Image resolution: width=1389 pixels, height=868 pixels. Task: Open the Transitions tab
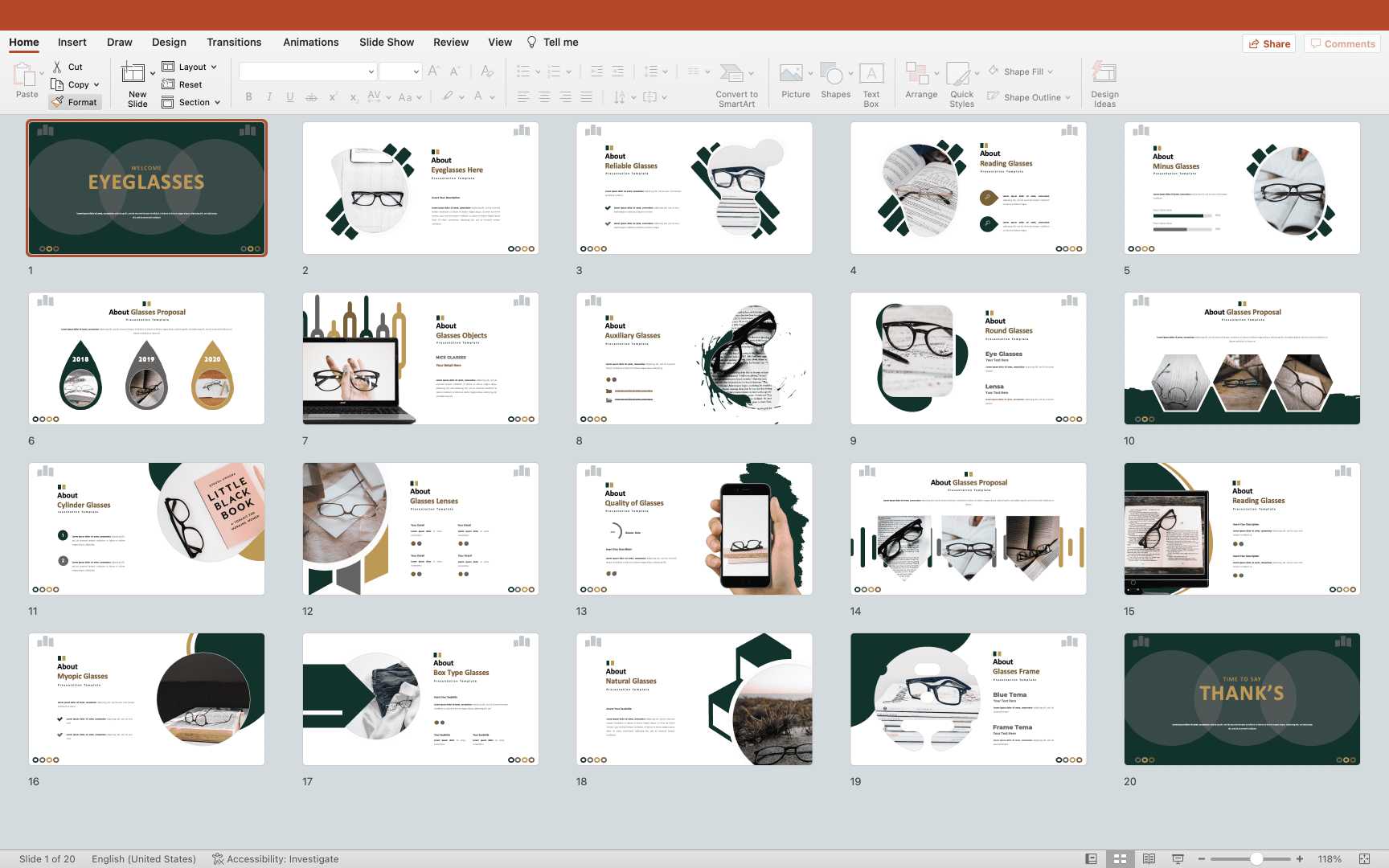pyautogui.click(x=233, y=42)
